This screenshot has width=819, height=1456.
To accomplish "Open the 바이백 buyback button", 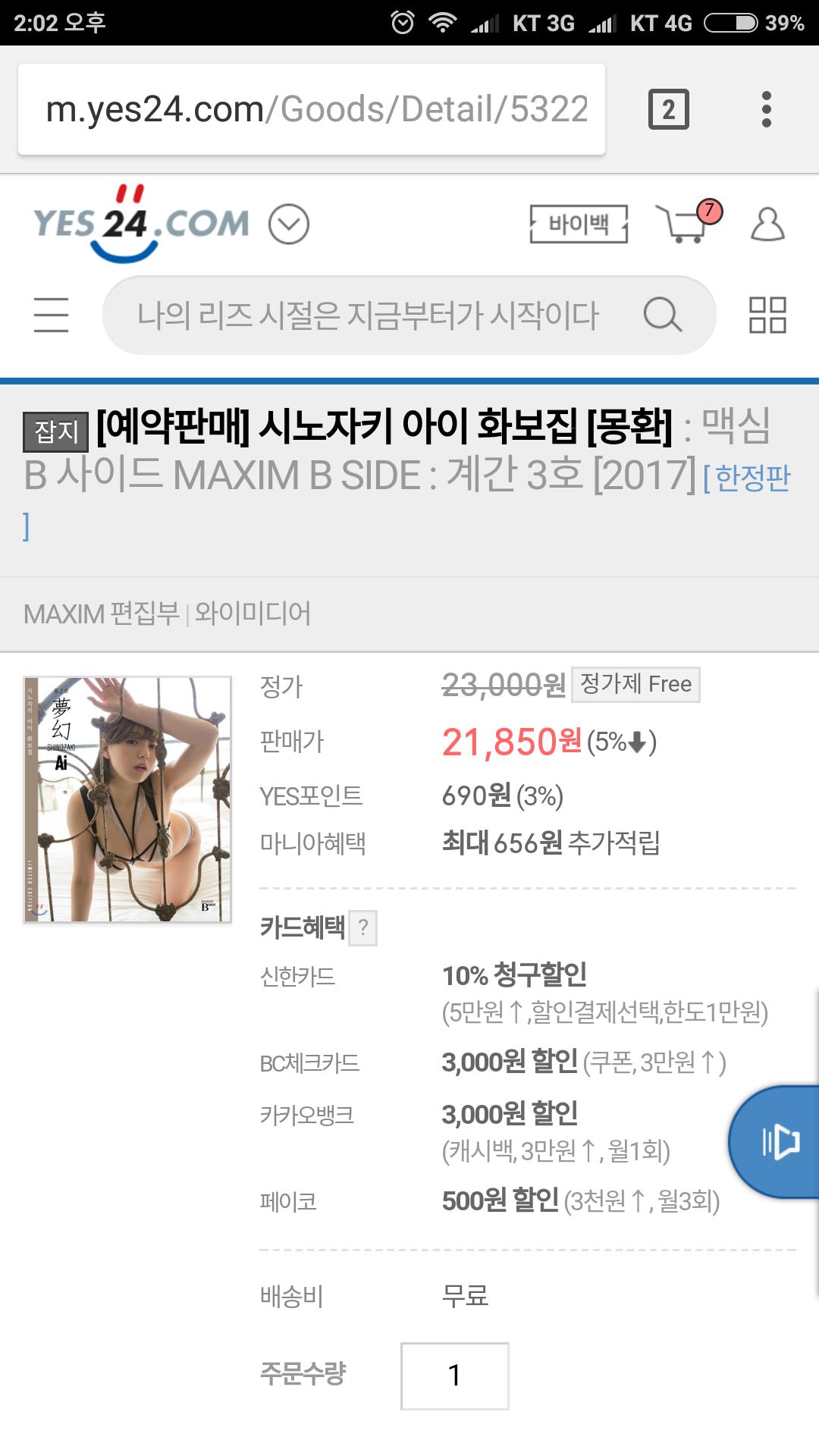I will click(x=579, y=224).
